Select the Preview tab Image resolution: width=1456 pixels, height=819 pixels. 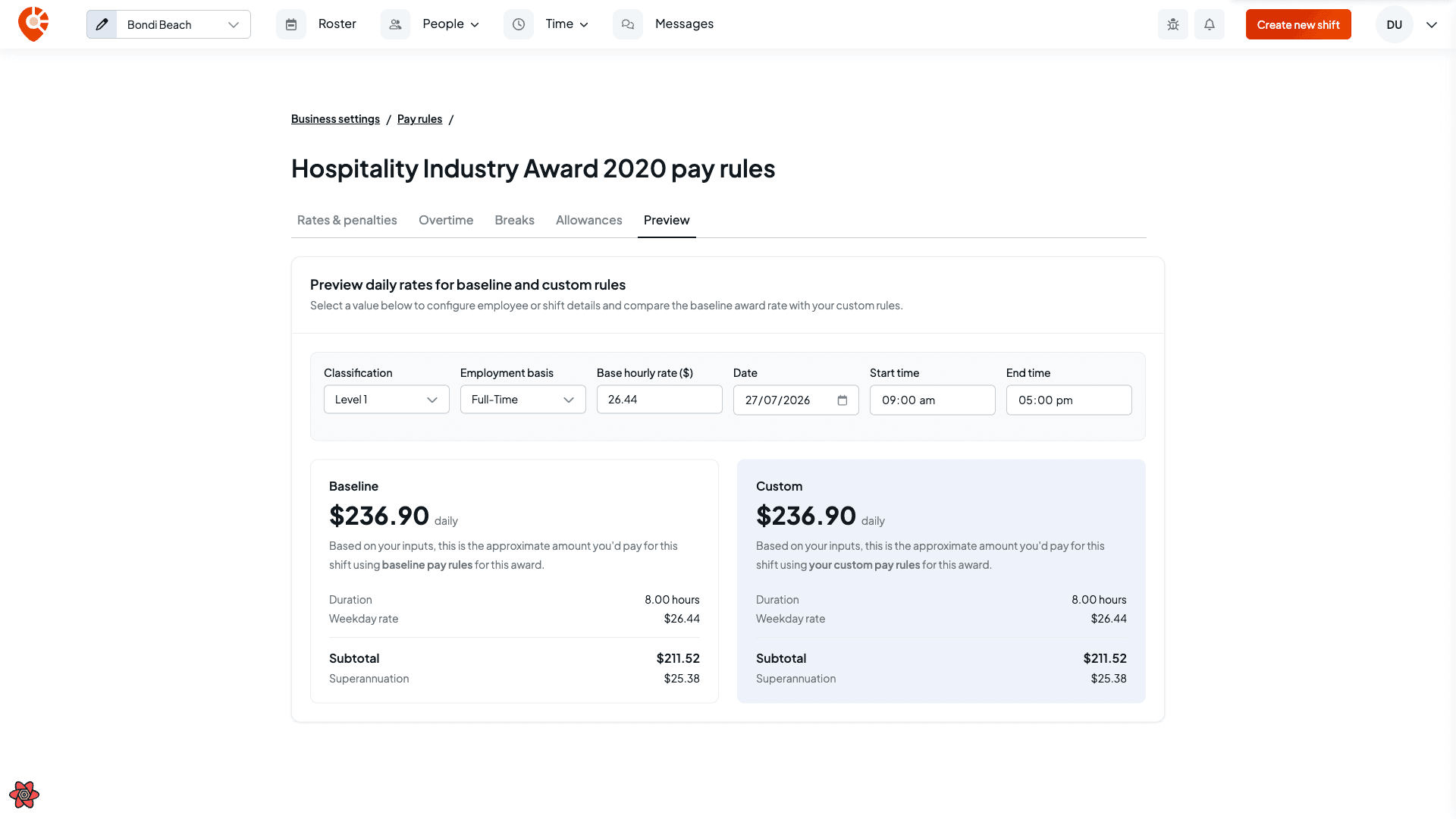tap(667, 220)
